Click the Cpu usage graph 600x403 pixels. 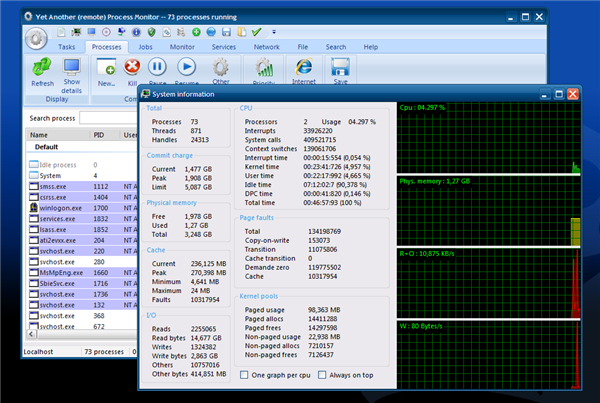click(489, 138)
